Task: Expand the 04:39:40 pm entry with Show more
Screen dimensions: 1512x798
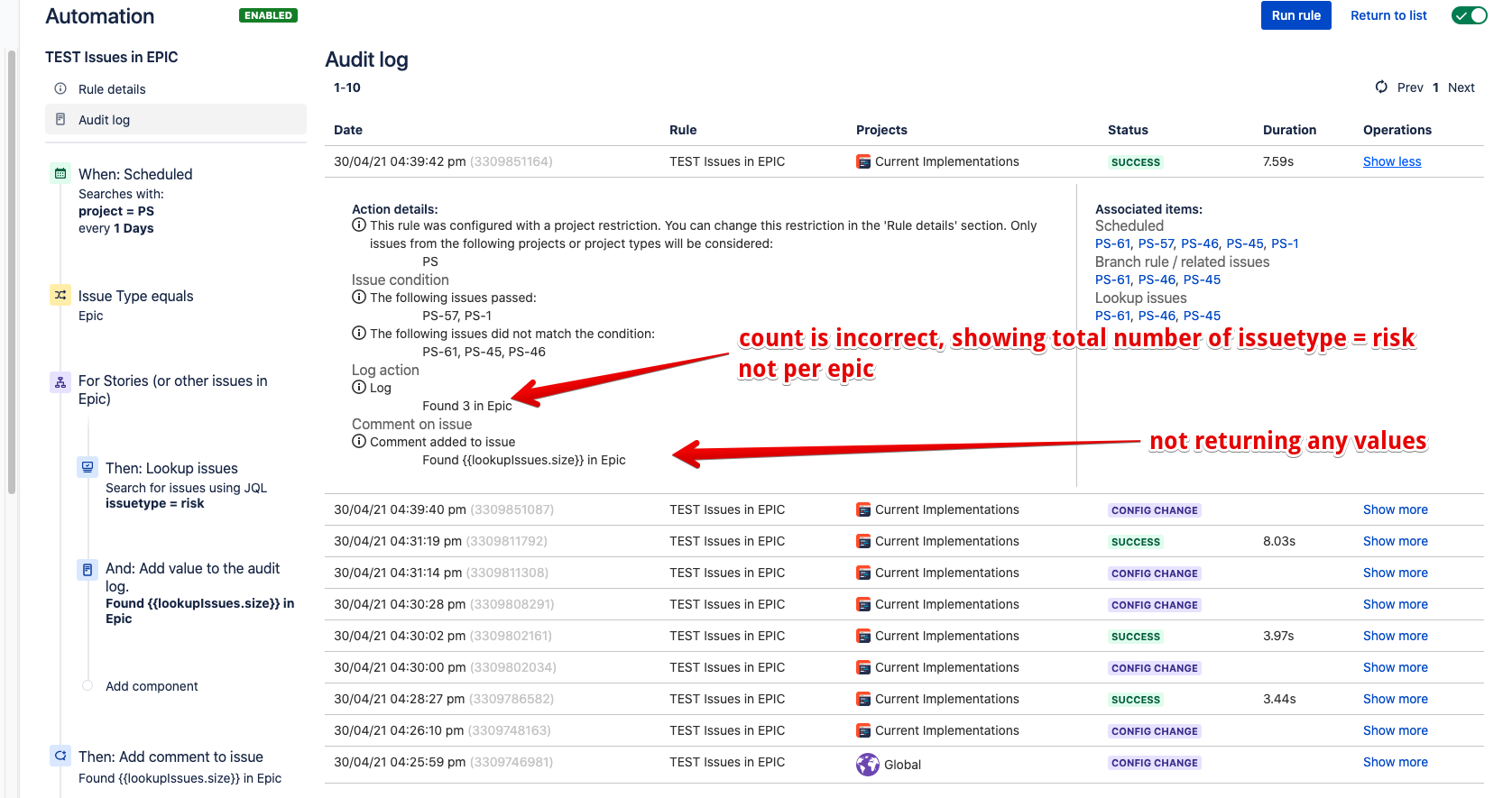Action: [x=1395, y=509]
